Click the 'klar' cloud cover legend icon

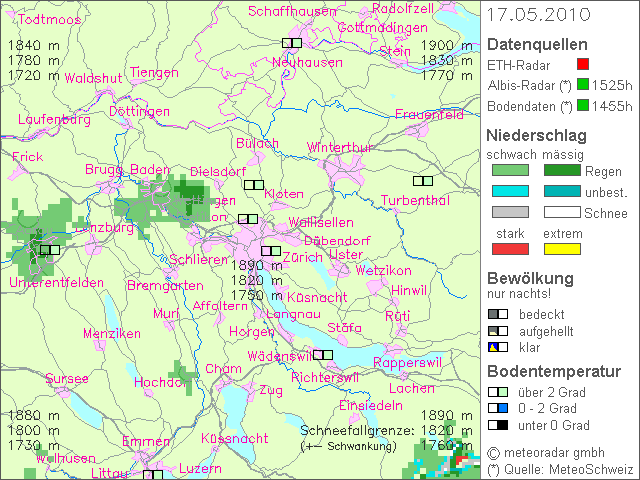pyautogui.click(x=498, y=347)
